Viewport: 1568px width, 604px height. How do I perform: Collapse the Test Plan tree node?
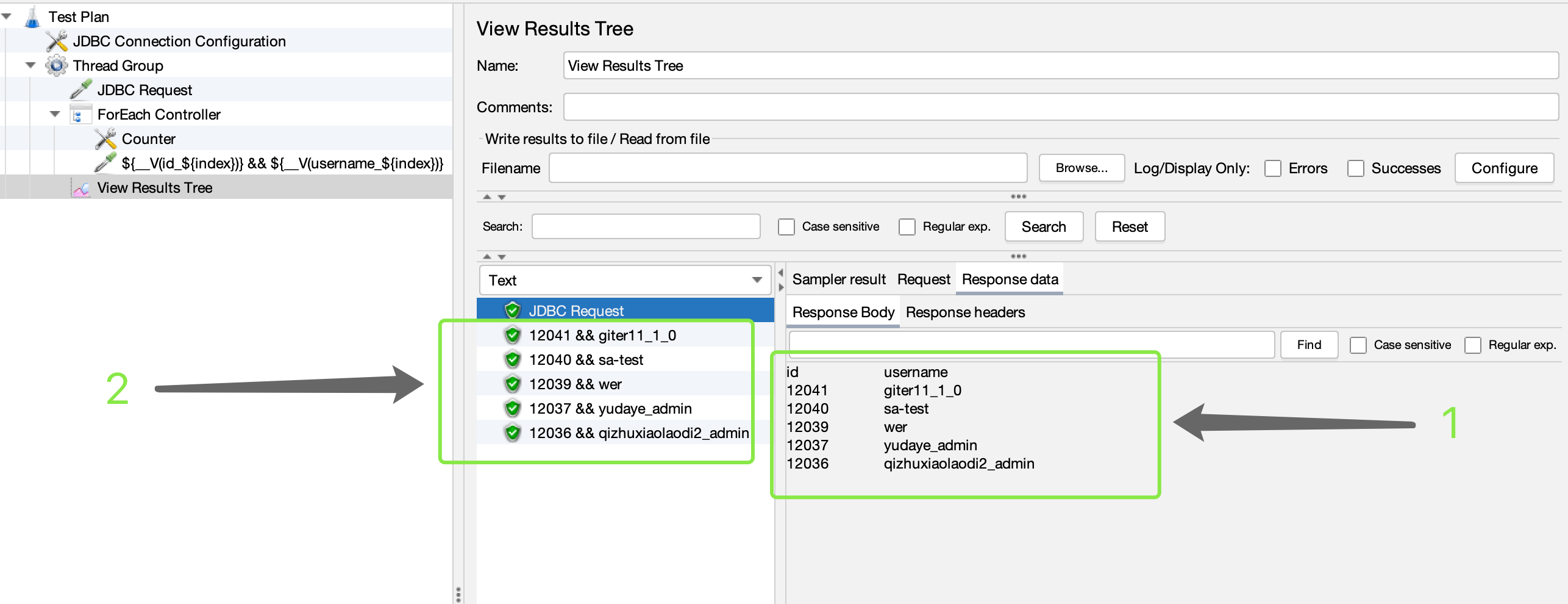coord(7,16)
